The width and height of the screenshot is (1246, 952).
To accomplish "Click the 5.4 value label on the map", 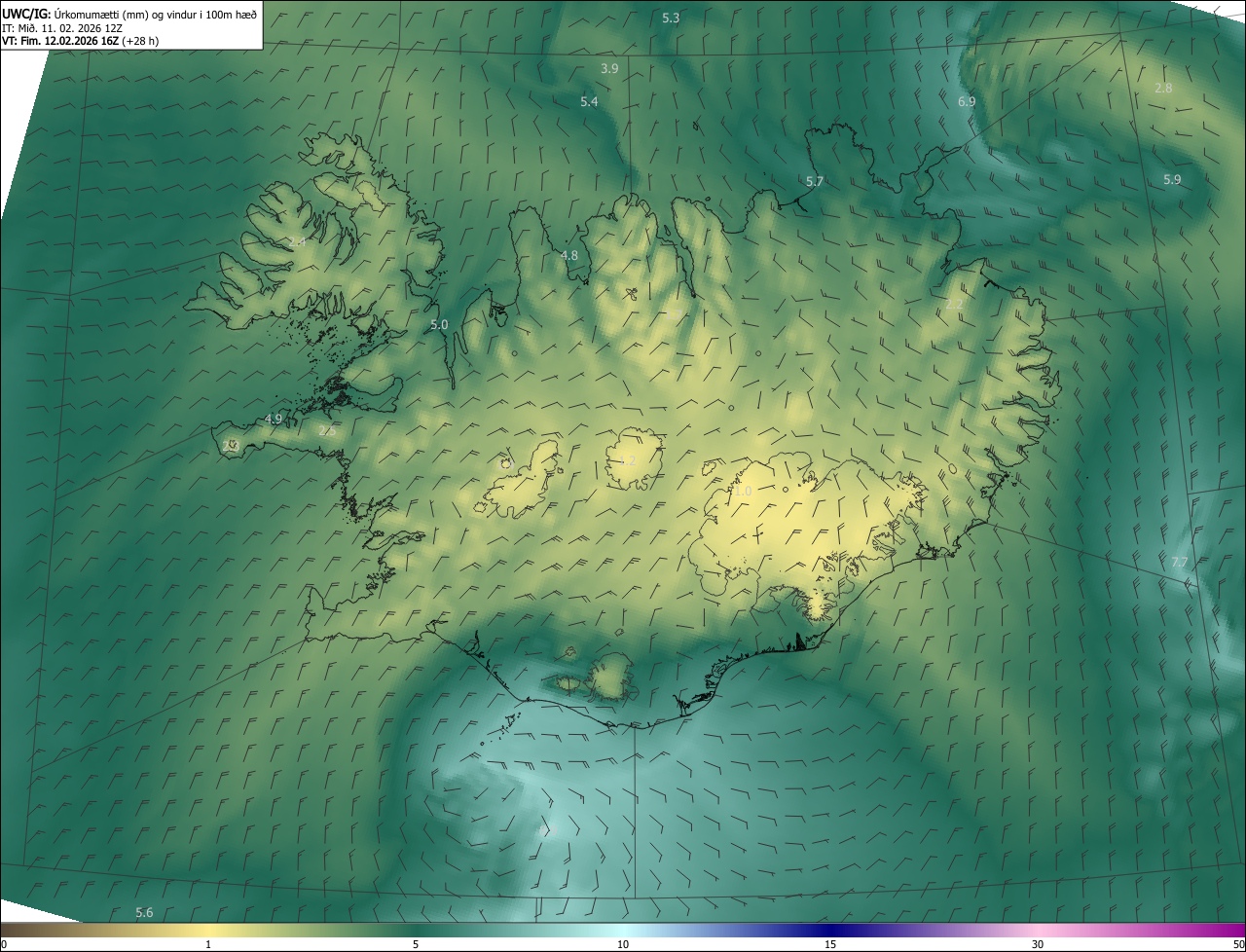I will 589,102.
